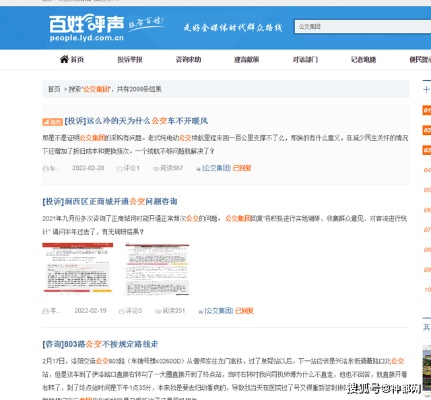
Task: Click the comment icon 评论1
Action: tap(119, 169)
